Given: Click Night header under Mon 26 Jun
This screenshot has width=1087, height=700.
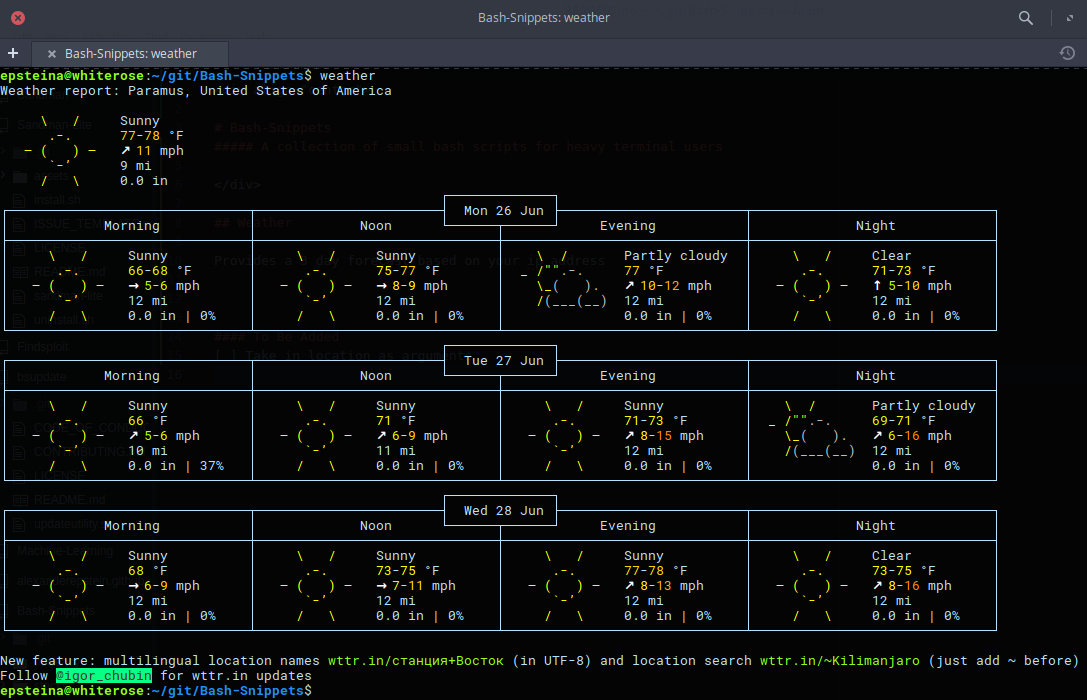Looking at the screenshot, I should point(875,226).
